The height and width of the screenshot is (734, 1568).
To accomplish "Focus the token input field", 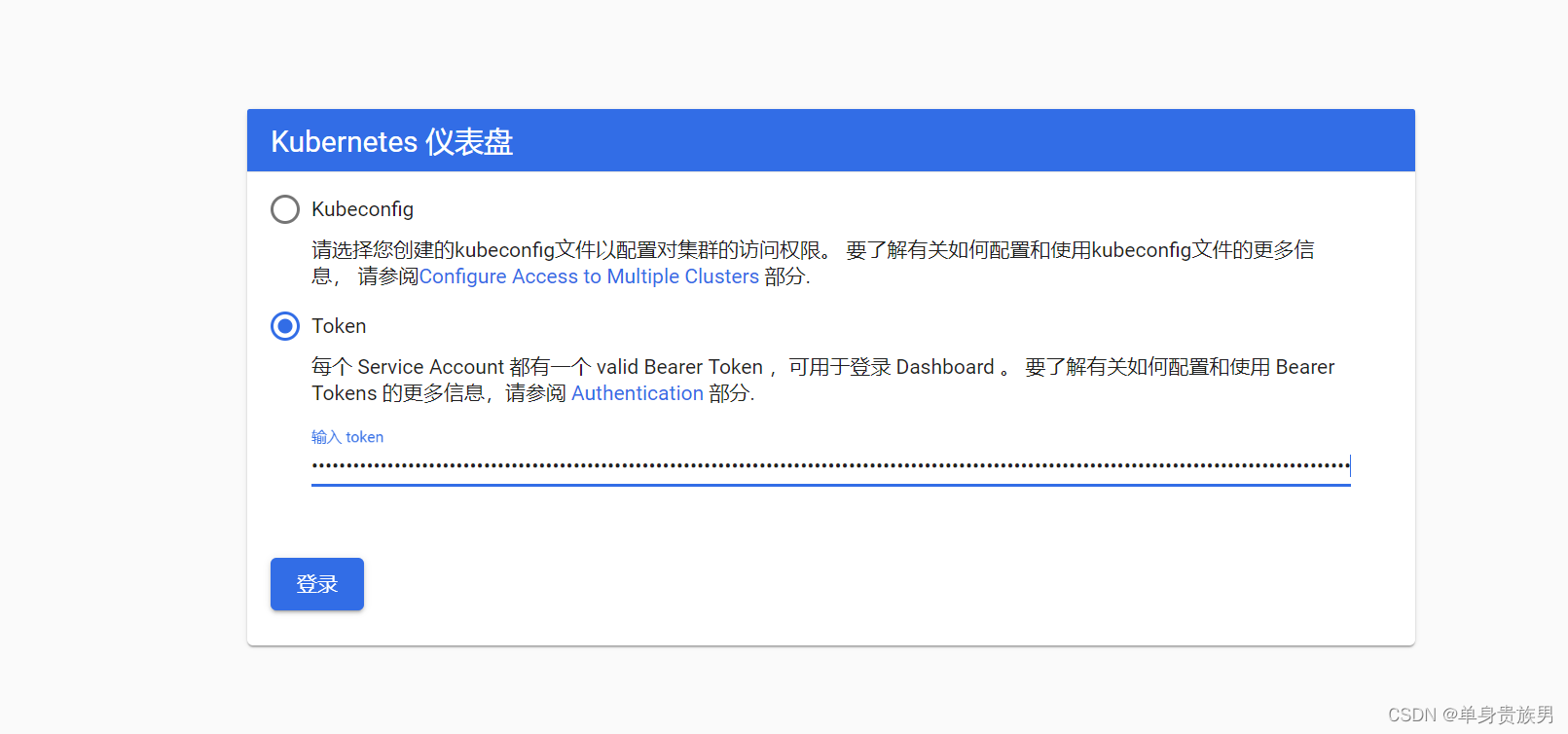I will click(831, 466).
